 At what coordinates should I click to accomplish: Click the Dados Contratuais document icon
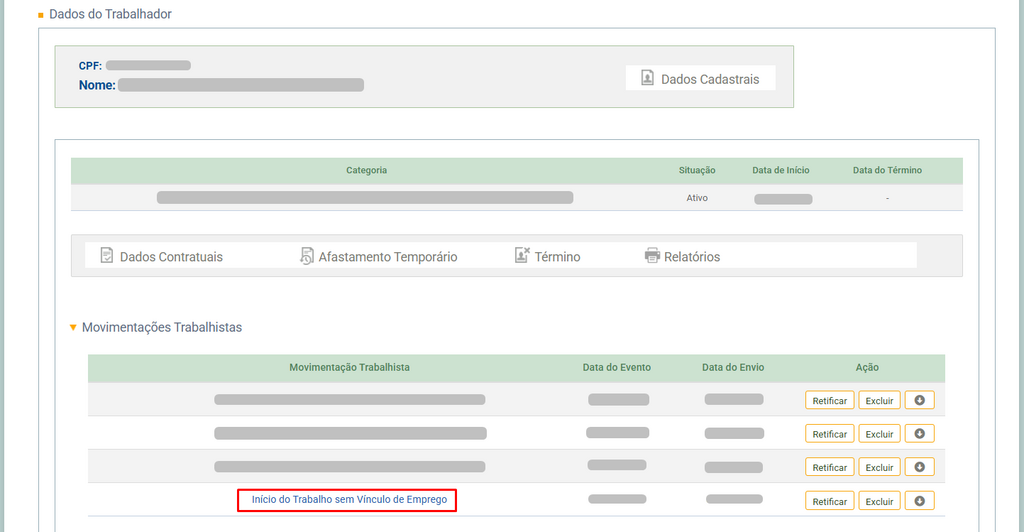[107, 256]
